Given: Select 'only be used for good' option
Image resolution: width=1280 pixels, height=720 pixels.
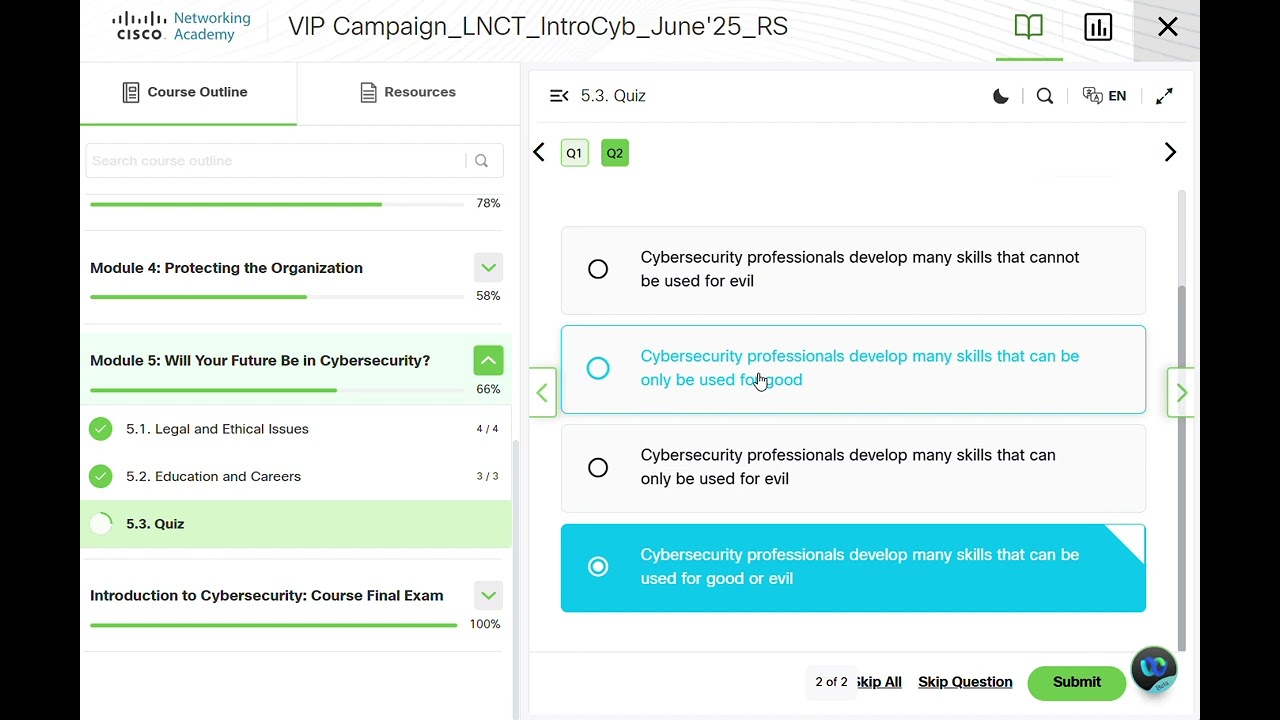Looking at the screenshot, I should [x=598, y=368].
